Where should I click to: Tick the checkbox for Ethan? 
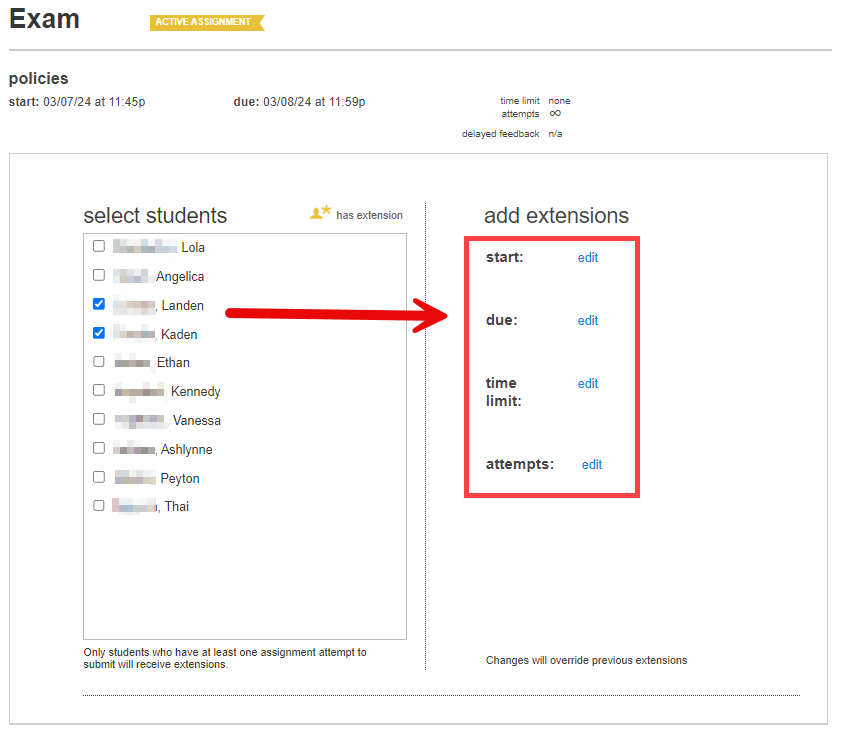(x=99, y=361)
